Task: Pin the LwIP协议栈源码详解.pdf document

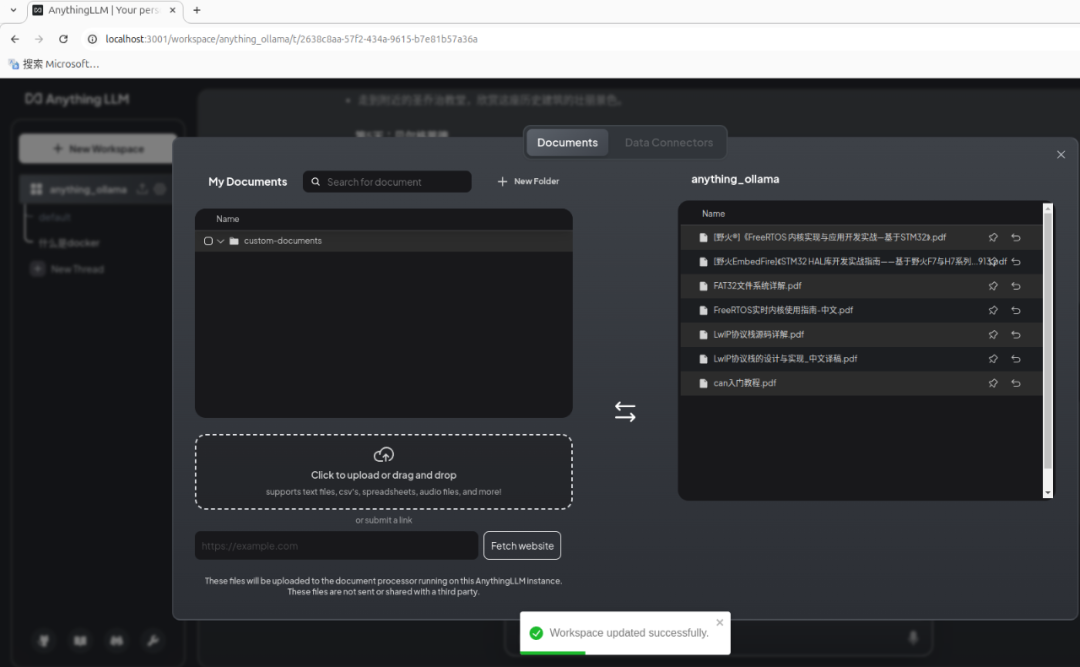Action: [993, 335]
